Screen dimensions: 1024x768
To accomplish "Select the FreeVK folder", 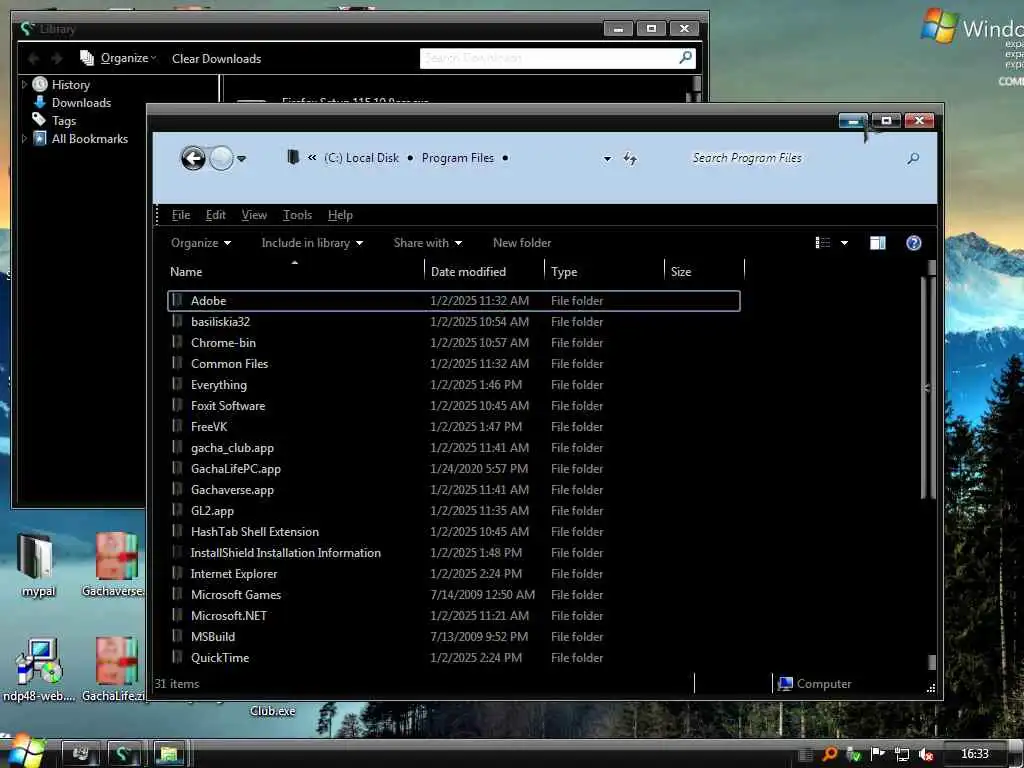I will click(454, 426).
